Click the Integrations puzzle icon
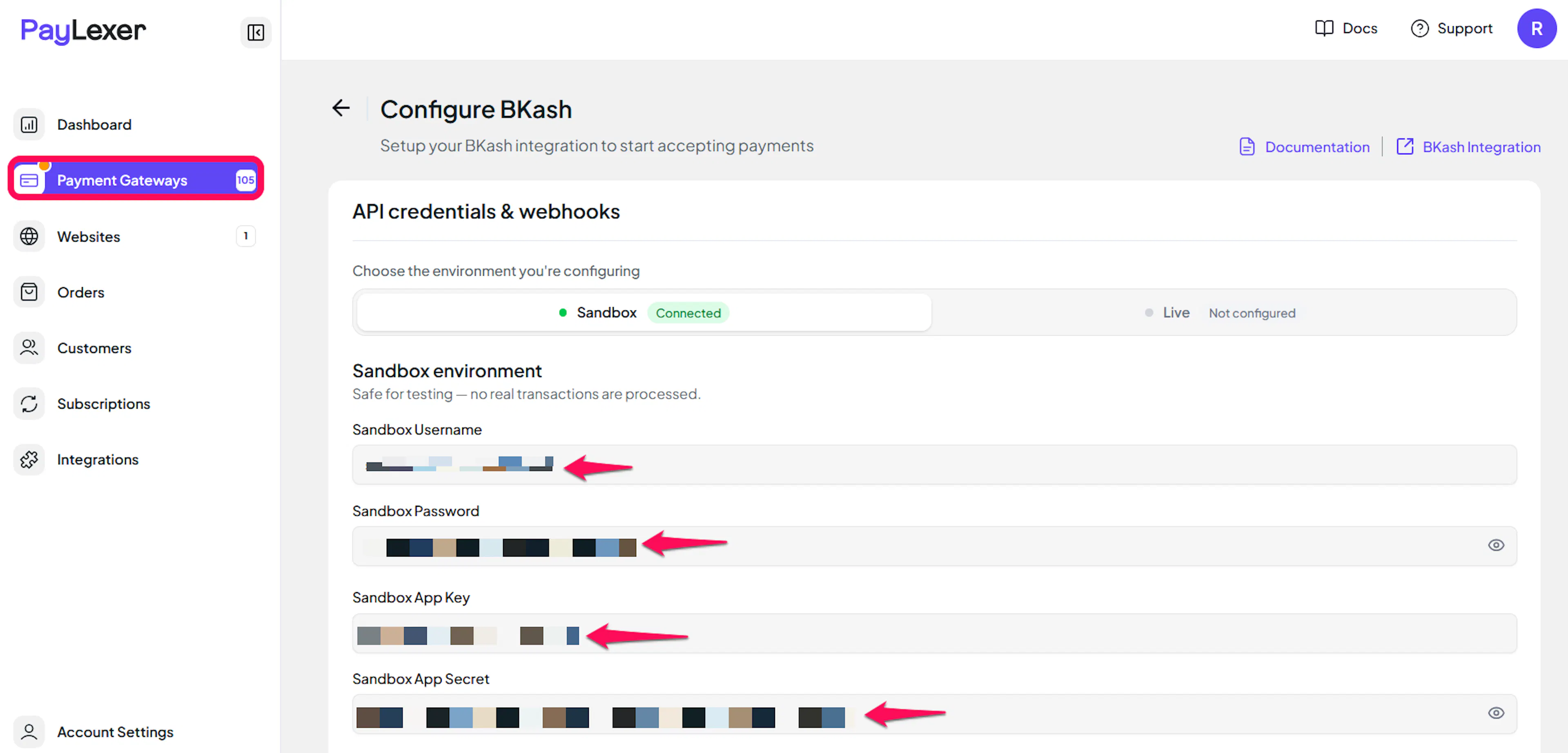Viewport: 1568px width, 753px height. coord(29,459)
